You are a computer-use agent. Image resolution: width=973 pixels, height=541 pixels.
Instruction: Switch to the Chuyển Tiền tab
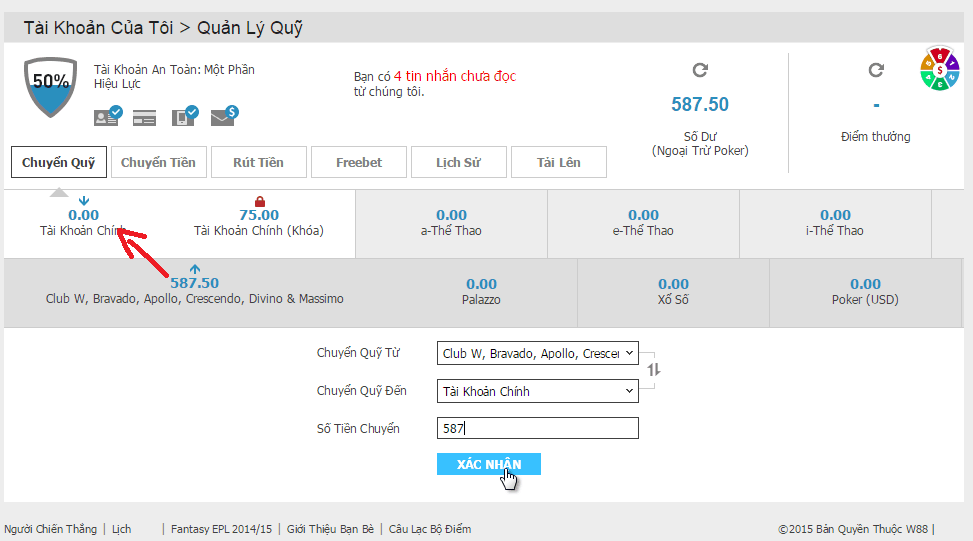pyautogui.click(x=158, y=163)
